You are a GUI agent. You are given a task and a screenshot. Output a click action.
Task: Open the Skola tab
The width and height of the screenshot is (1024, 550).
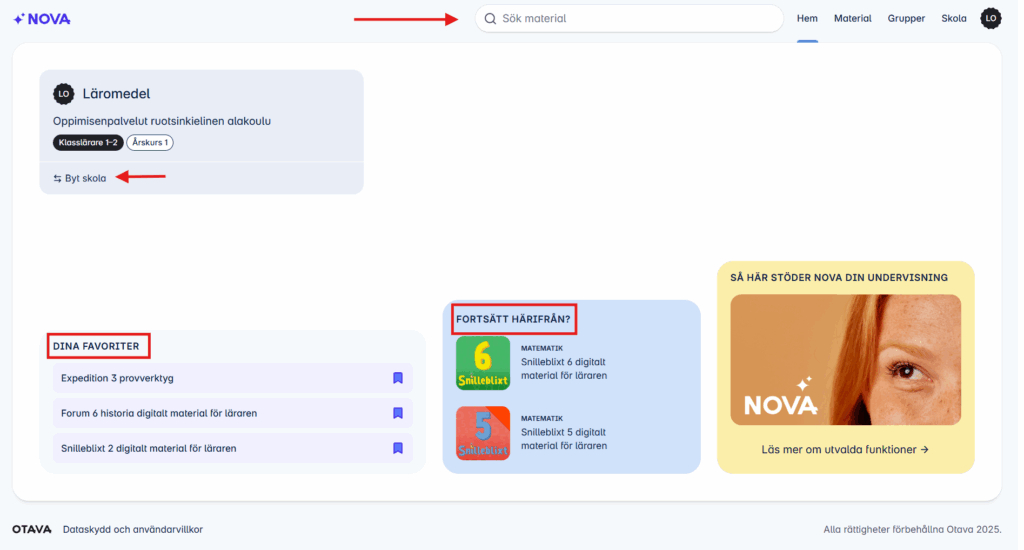(953, 18)
